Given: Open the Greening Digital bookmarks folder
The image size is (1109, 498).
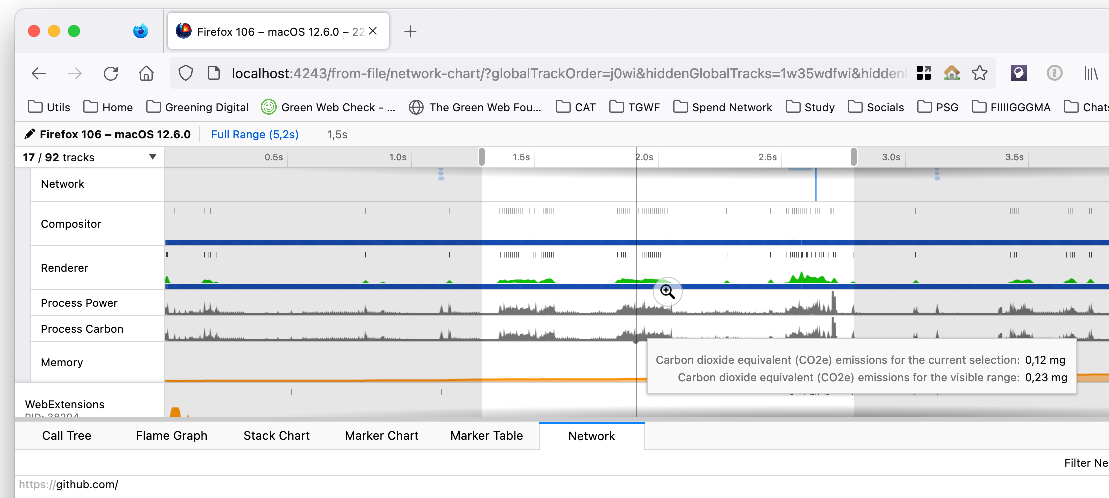Looking at the screenshot, I should [197, 107].
